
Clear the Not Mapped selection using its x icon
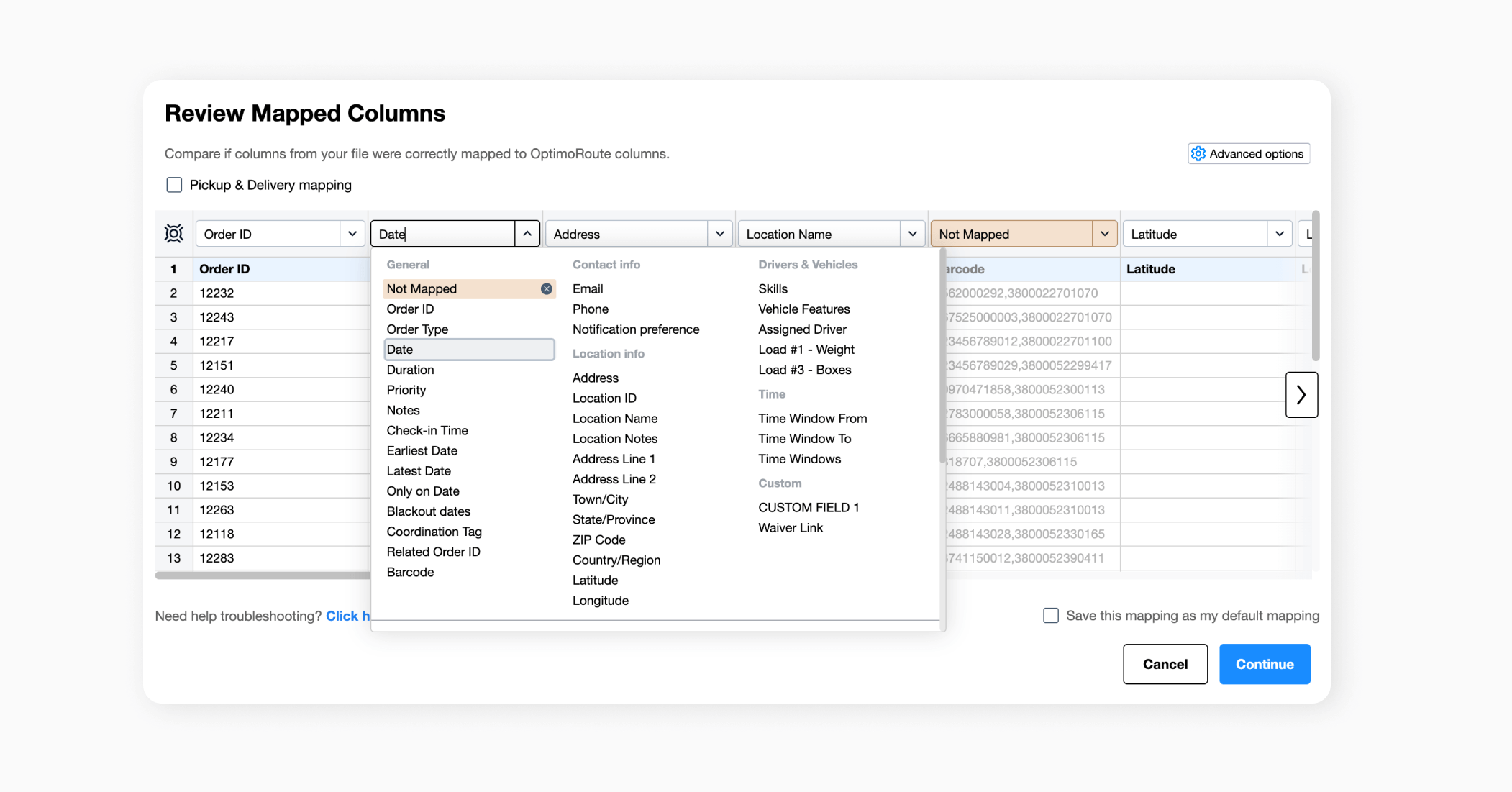547,288
